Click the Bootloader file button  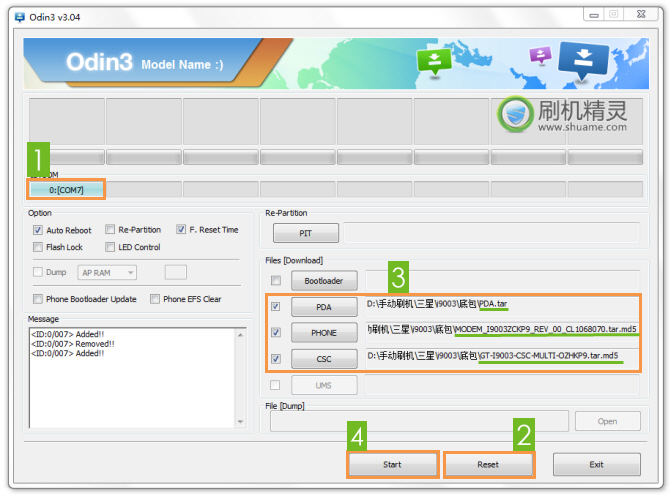click(324, 281)
